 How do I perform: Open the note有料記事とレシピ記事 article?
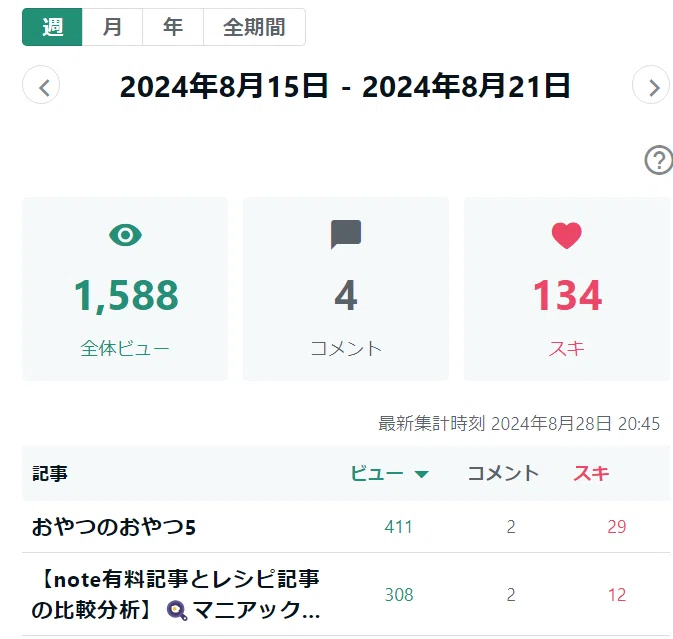(176, 594)
